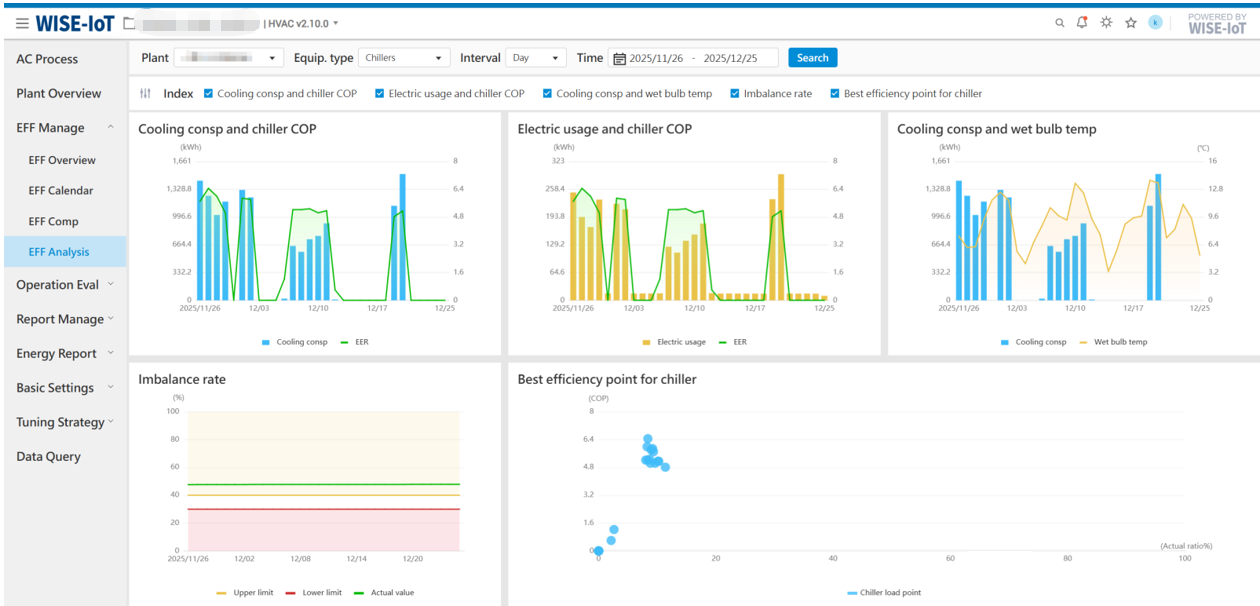
Task: Expand the Operation Eval menu
Action: pos(64,285)
